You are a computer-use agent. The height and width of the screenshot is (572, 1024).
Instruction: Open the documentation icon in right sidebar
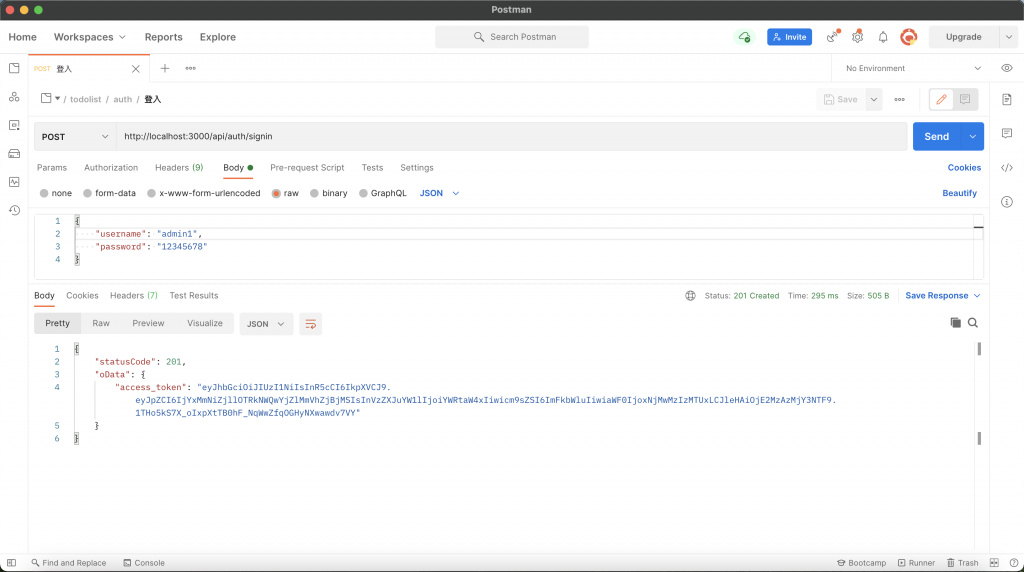[x=1006, y=99]
